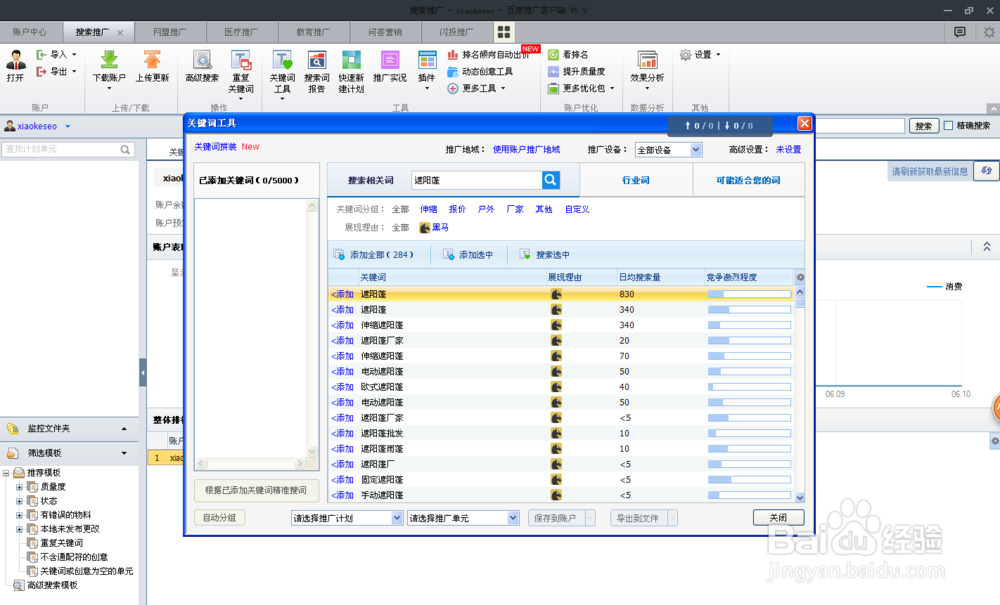Switch to the 网盟推广 tab

(170, 32)
